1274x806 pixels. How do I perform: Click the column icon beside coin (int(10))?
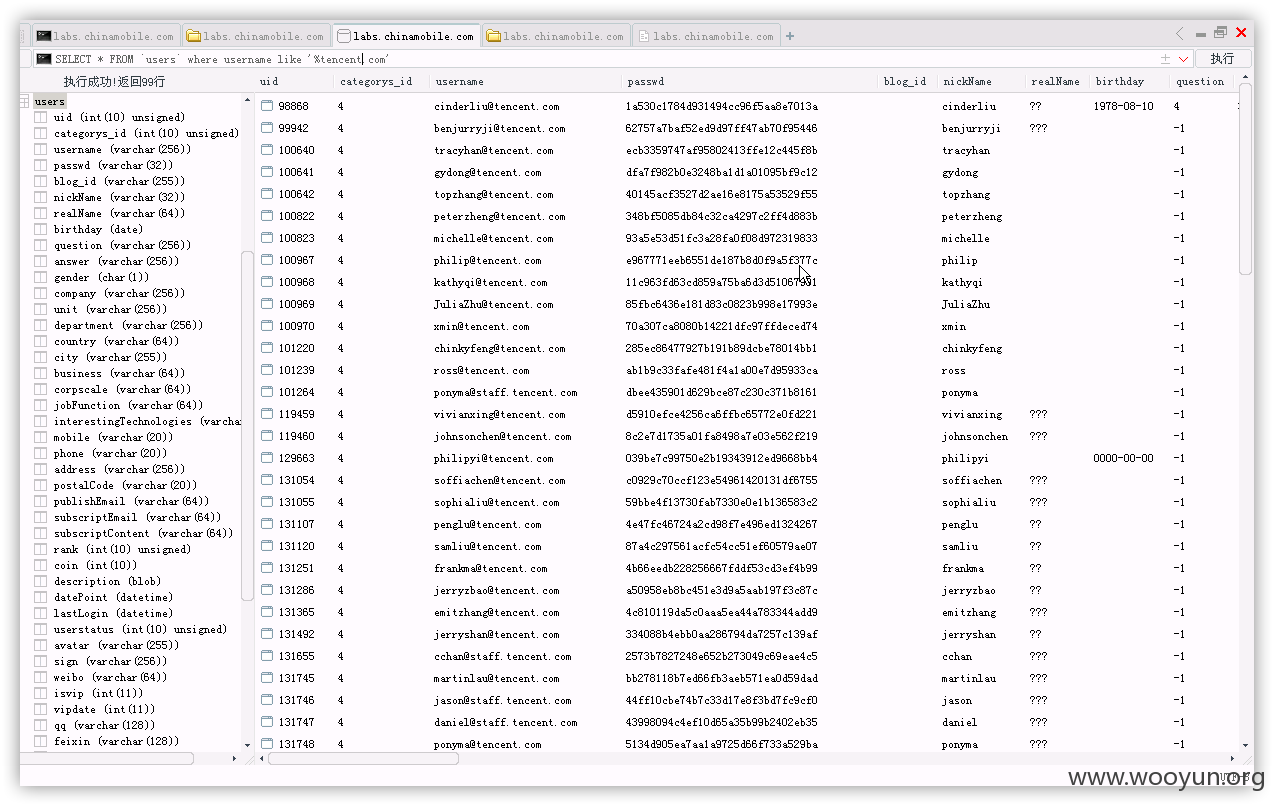41,565
